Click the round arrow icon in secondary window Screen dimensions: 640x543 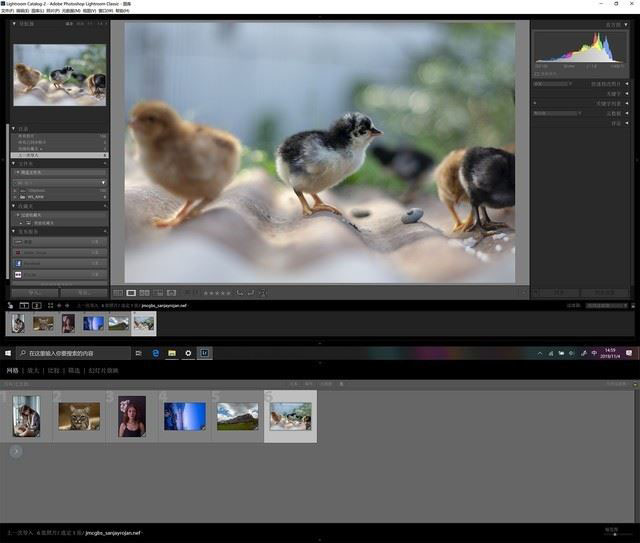pyautogui.click(x=16, y=451)
